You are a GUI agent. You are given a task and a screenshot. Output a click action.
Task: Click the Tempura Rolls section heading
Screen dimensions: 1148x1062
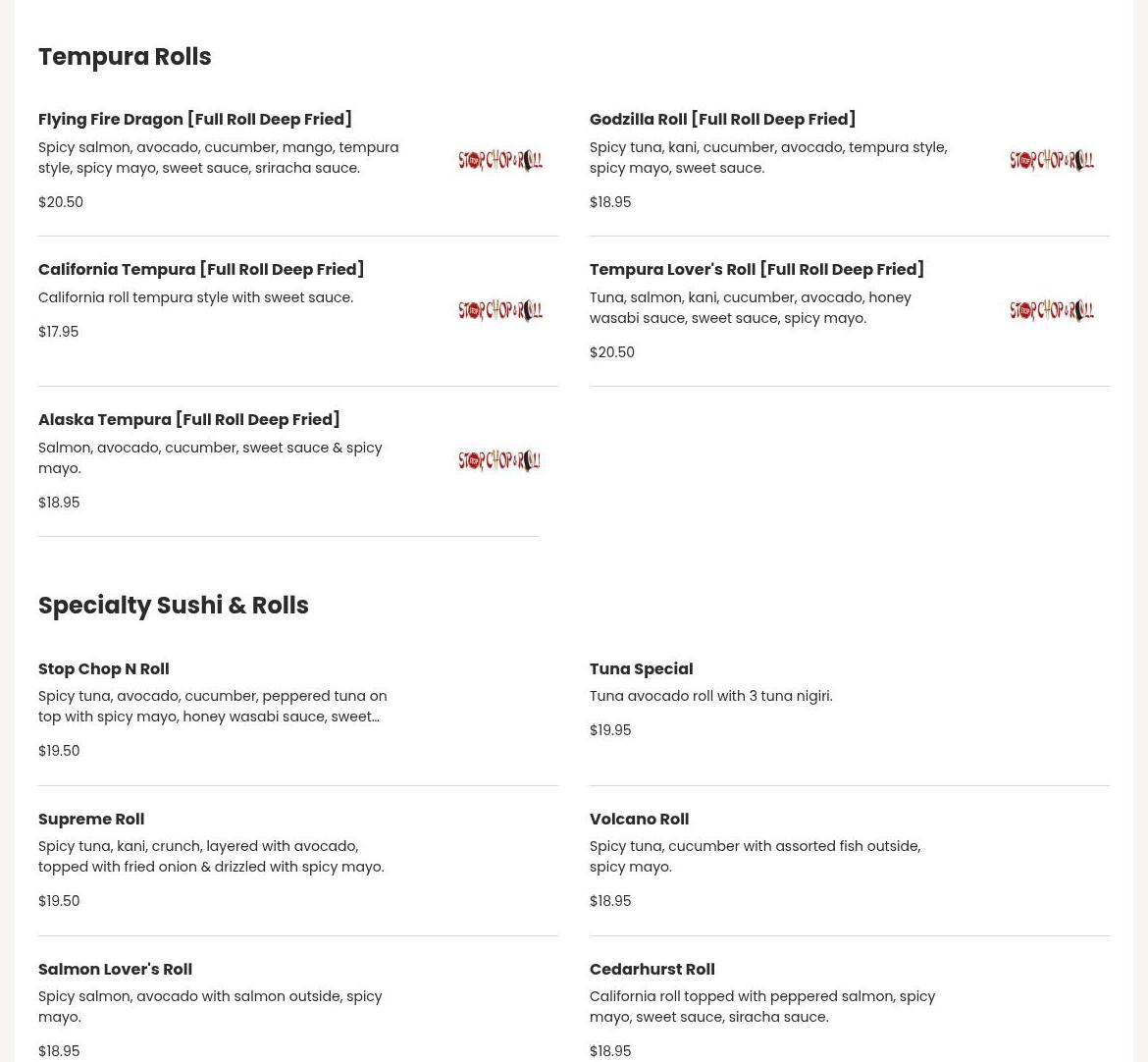pyautogui.click(x=125, y=57)
